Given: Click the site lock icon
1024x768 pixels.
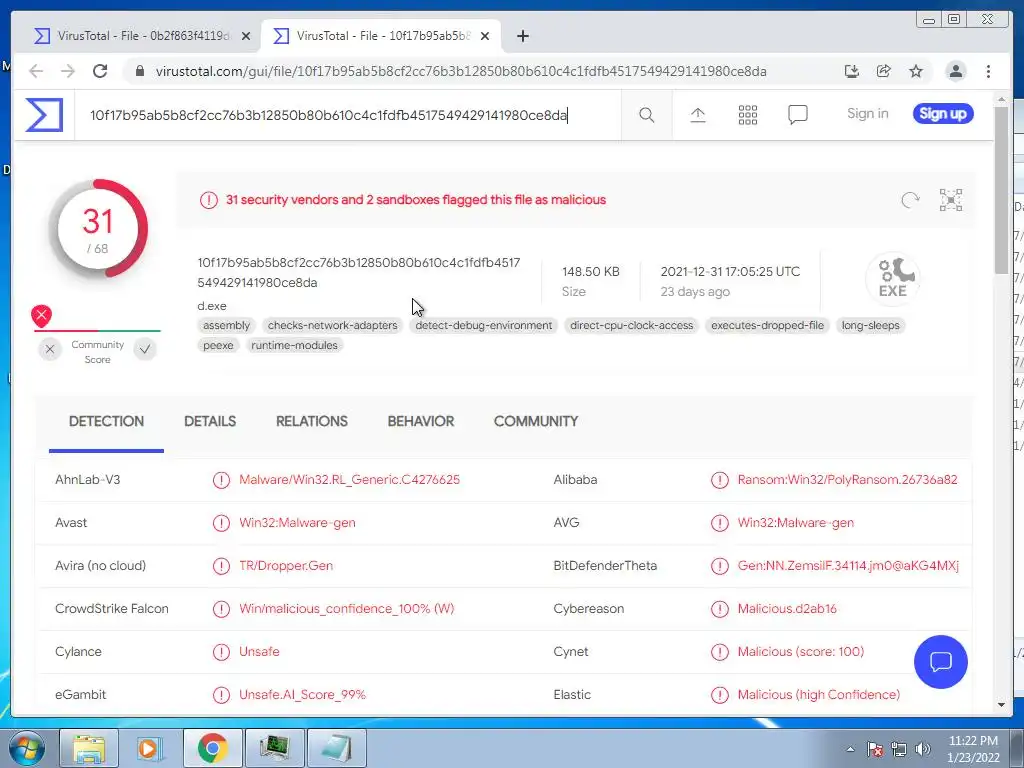Looking at the screenshot, I should (x=139, y=71).
